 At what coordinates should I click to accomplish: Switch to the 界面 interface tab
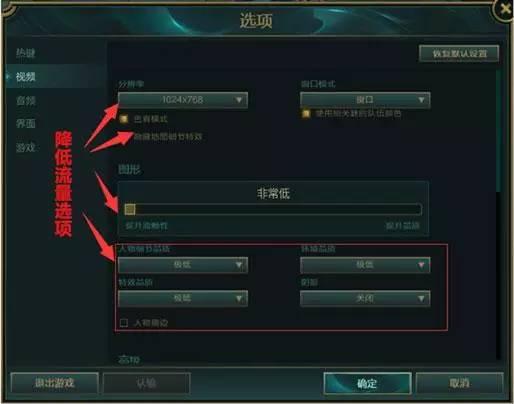pos(26,124)
